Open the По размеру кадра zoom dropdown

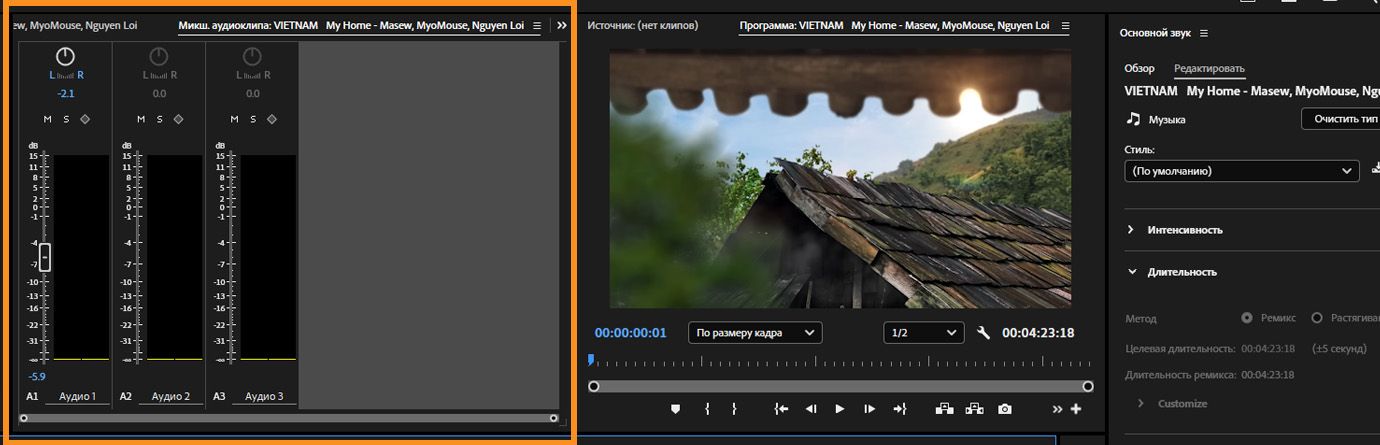point(754,332)
